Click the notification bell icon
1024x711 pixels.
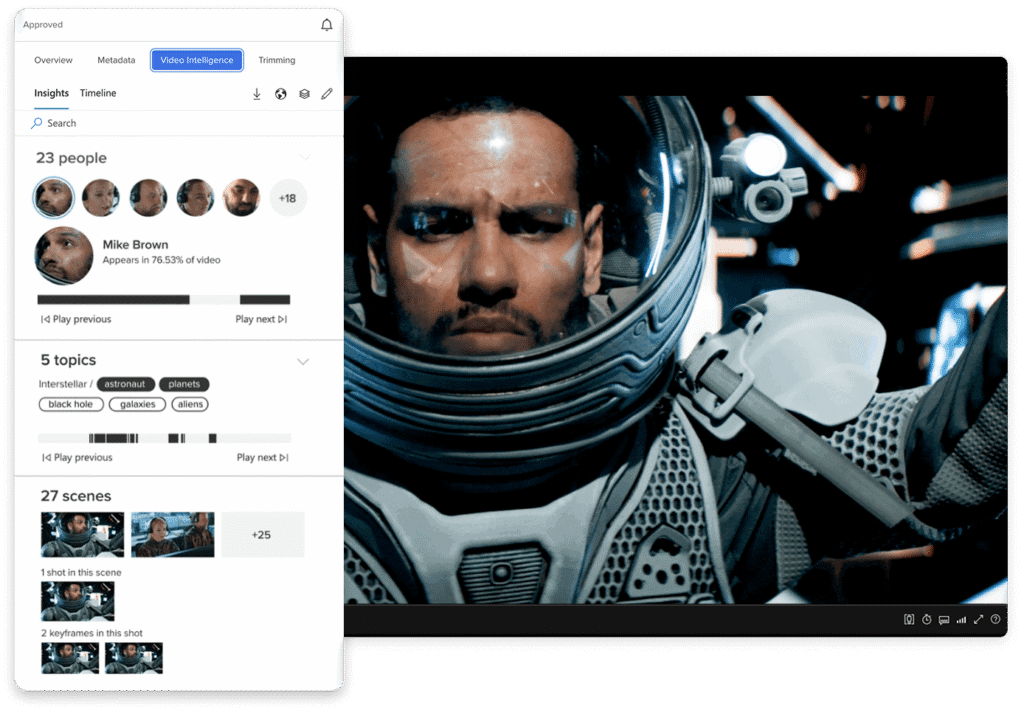(327, 25)
